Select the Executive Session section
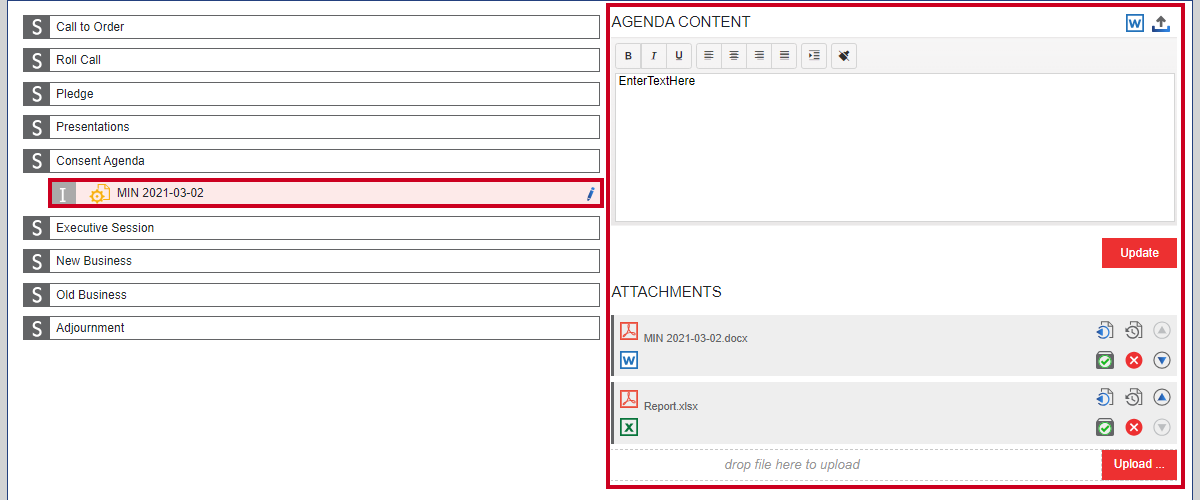 311,228
